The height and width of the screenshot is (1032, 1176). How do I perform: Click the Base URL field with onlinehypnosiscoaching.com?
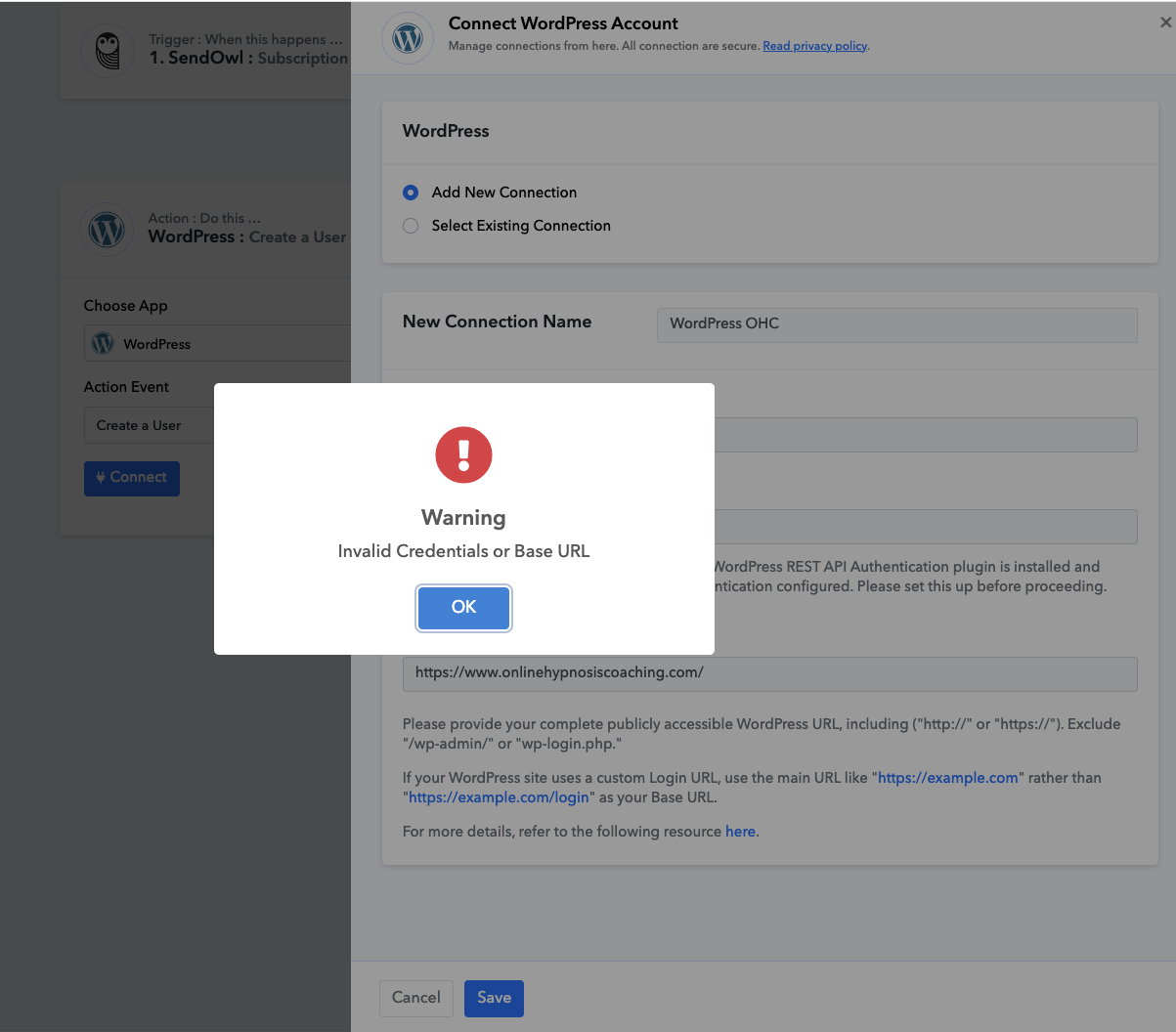tap(770, 673)
